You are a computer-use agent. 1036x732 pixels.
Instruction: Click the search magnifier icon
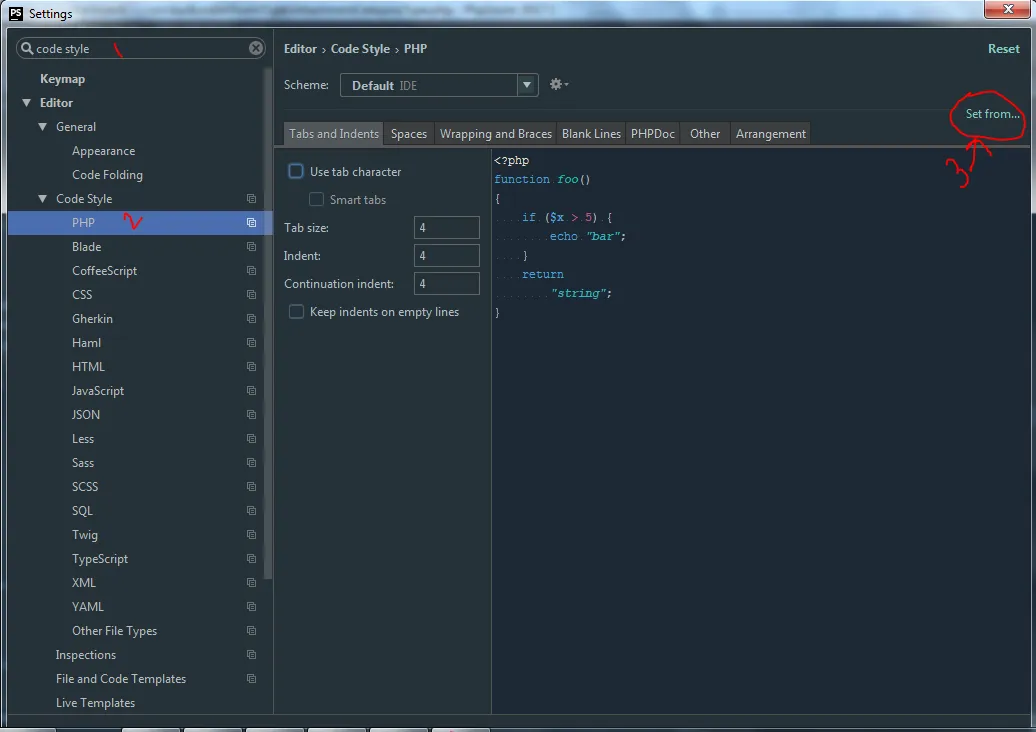(26, 48)
